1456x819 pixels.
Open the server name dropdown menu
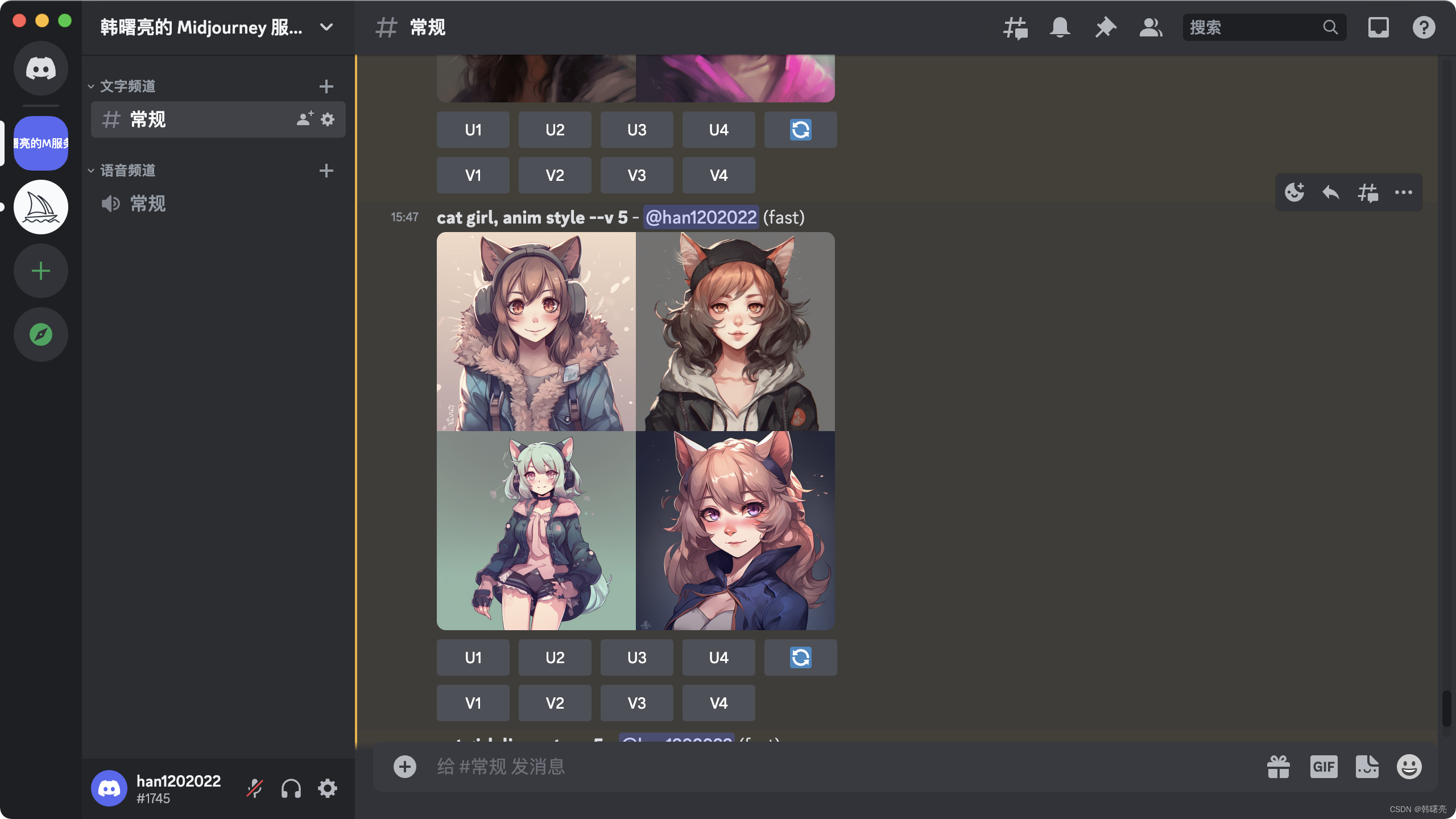(x=326, y=27)
